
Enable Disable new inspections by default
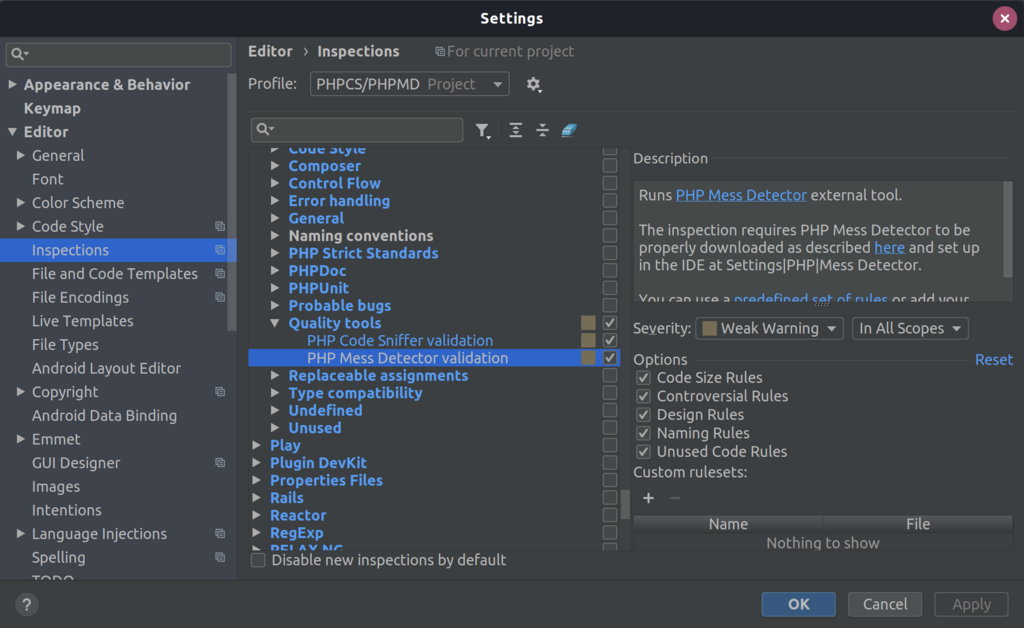(x=259, y=560)
